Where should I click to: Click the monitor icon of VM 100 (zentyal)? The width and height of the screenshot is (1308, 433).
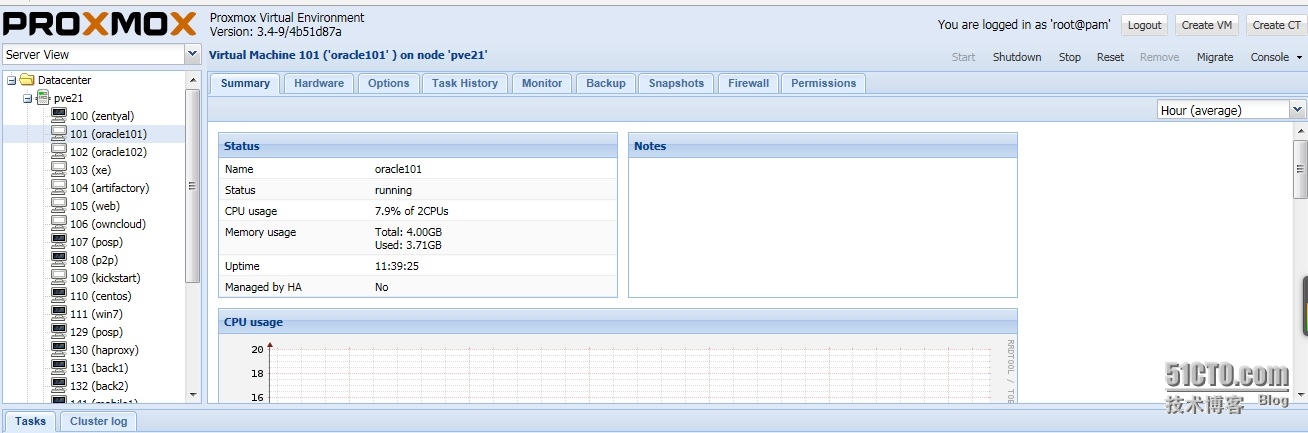(59, 116)
